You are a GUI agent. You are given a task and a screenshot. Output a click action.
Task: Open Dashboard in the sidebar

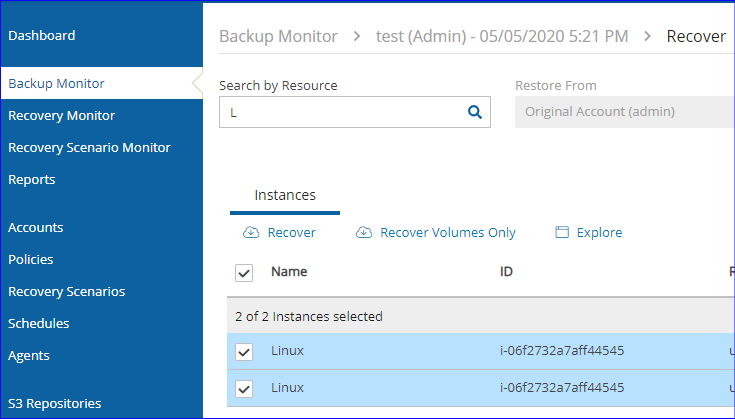[x=42, y=36]
